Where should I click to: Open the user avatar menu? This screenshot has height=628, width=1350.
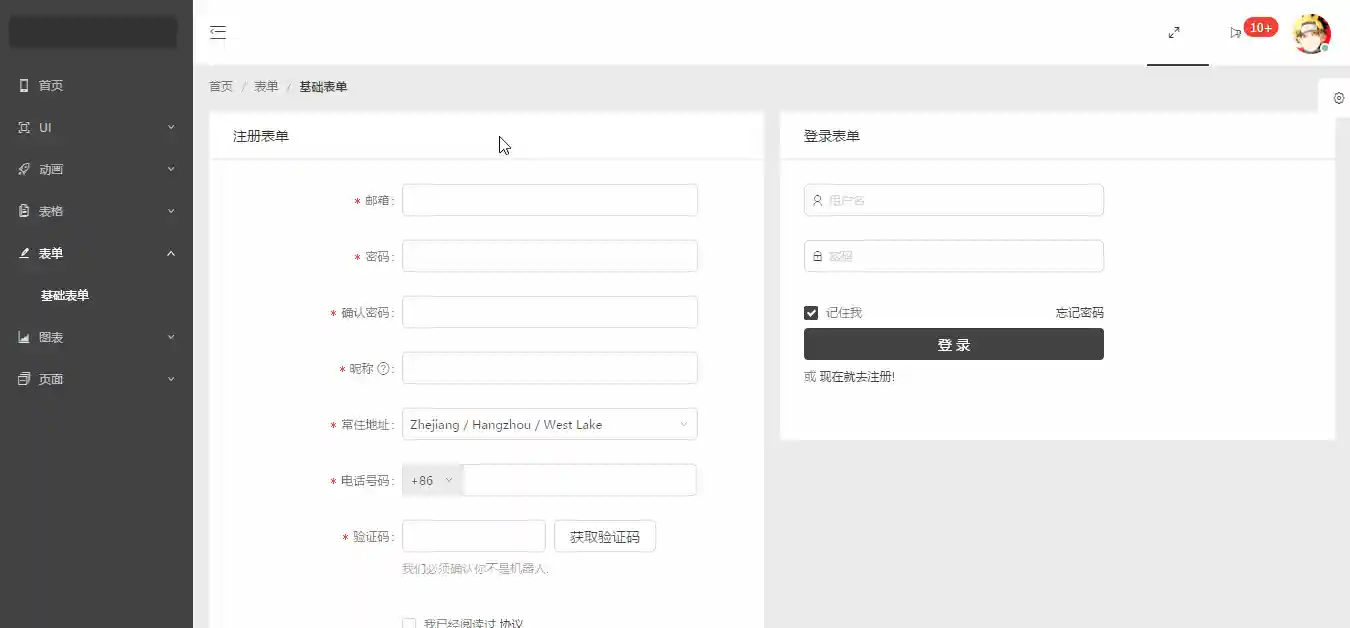tap(1311, 33)
